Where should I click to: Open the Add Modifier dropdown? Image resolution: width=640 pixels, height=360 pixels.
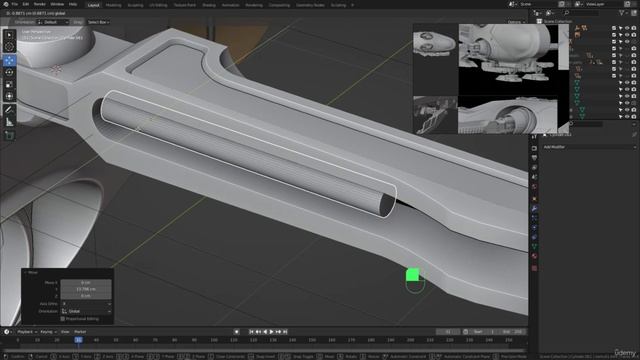pos(589,147)
